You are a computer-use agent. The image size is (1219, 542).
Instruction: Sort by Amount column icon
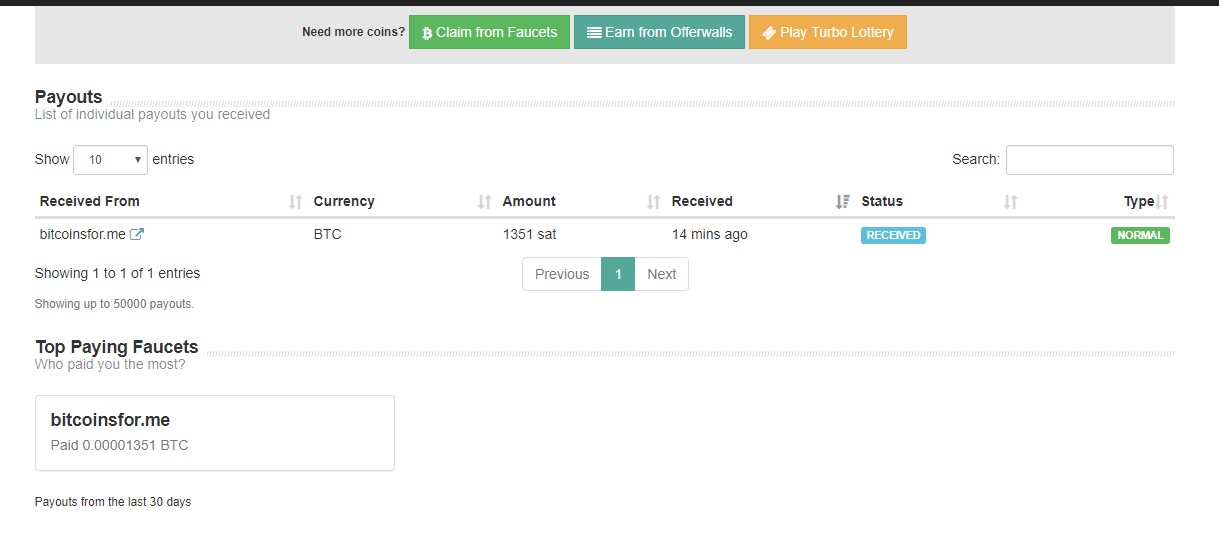[x=653, y=202]
